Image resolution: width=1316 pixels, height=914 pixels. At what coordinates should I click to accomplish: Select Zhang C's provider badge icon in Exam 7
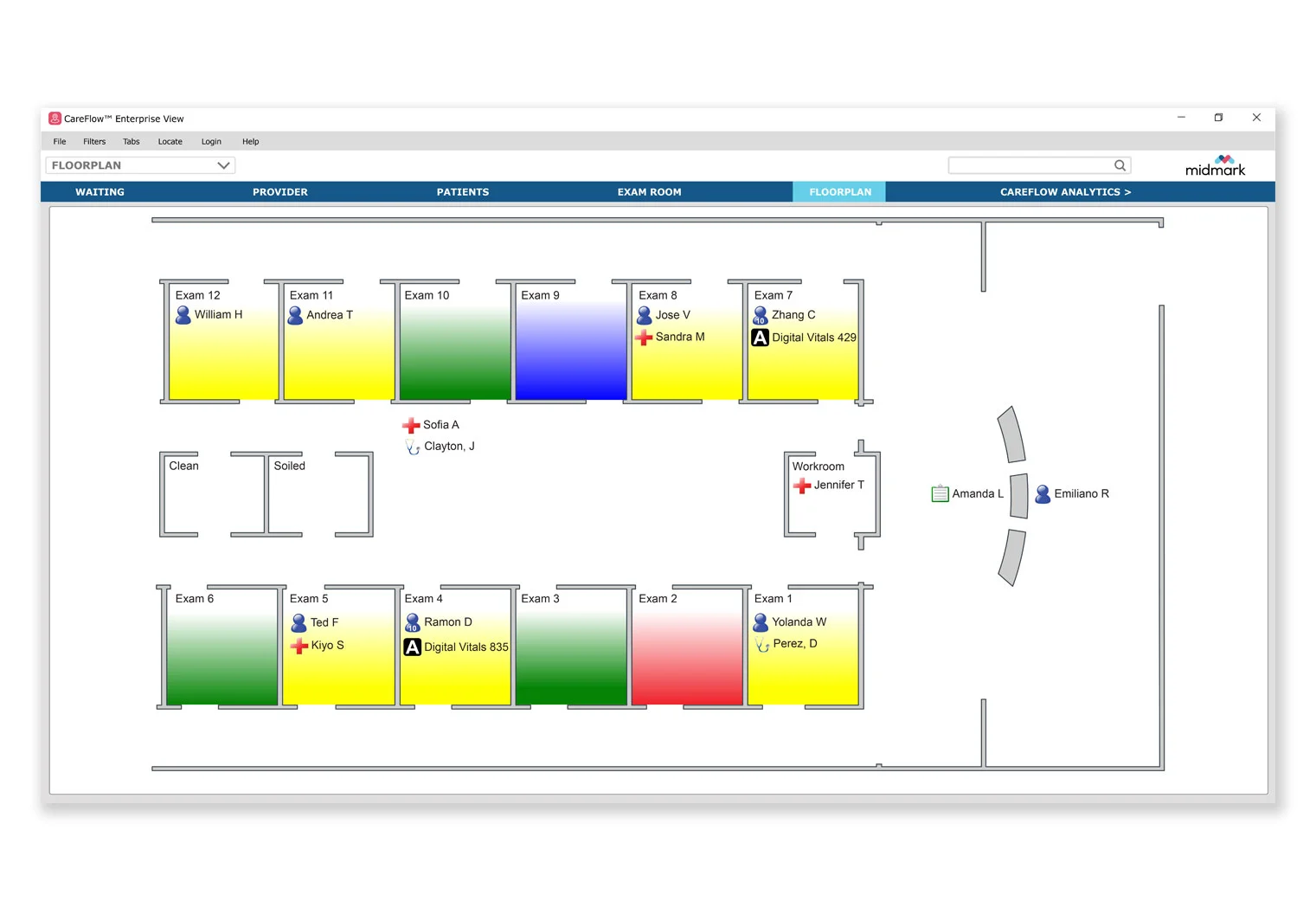[760, 315]
